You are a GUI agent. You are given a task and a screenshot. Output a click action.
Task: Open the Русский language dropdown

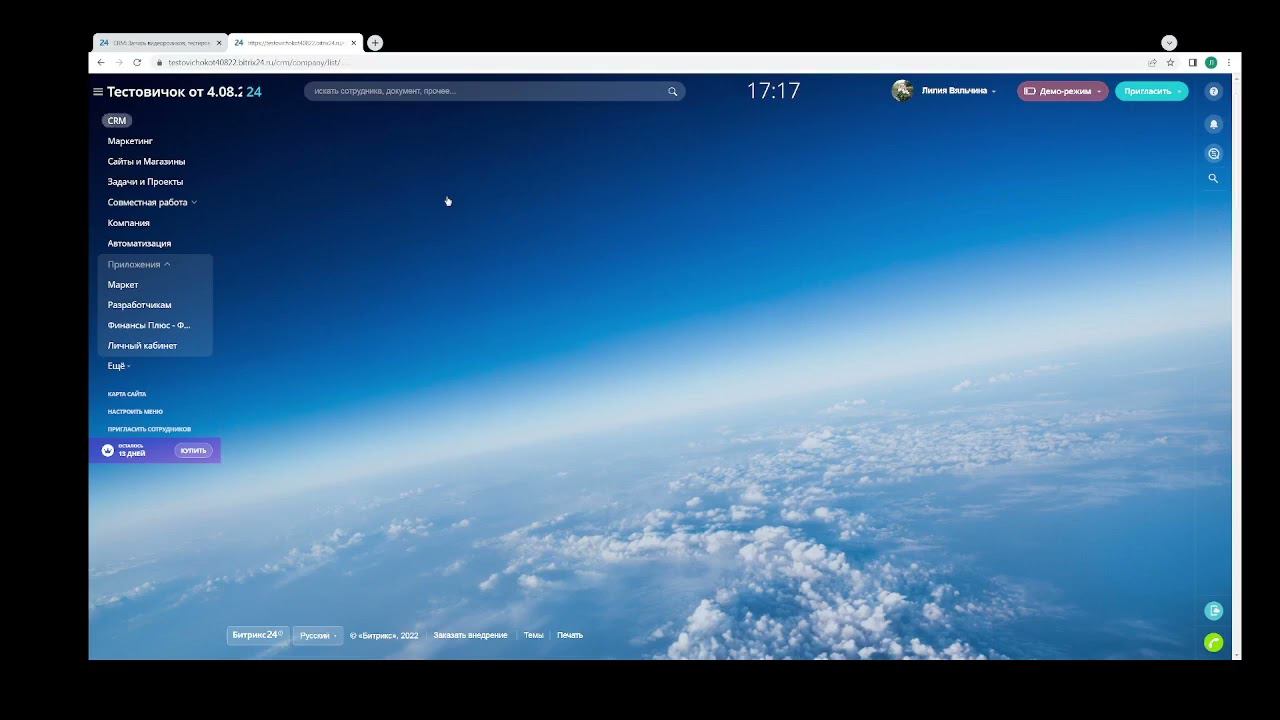319,635
